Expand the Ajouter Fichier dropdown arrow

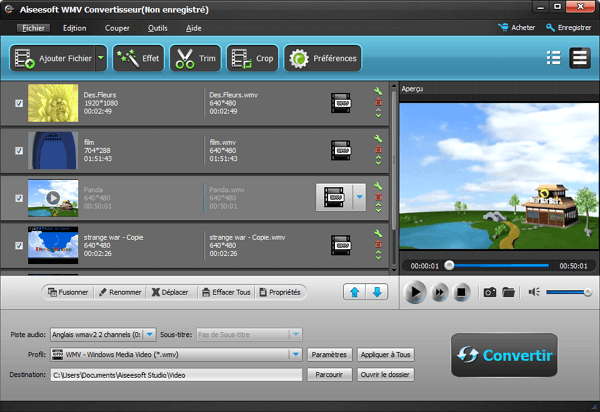click(101, 58)
